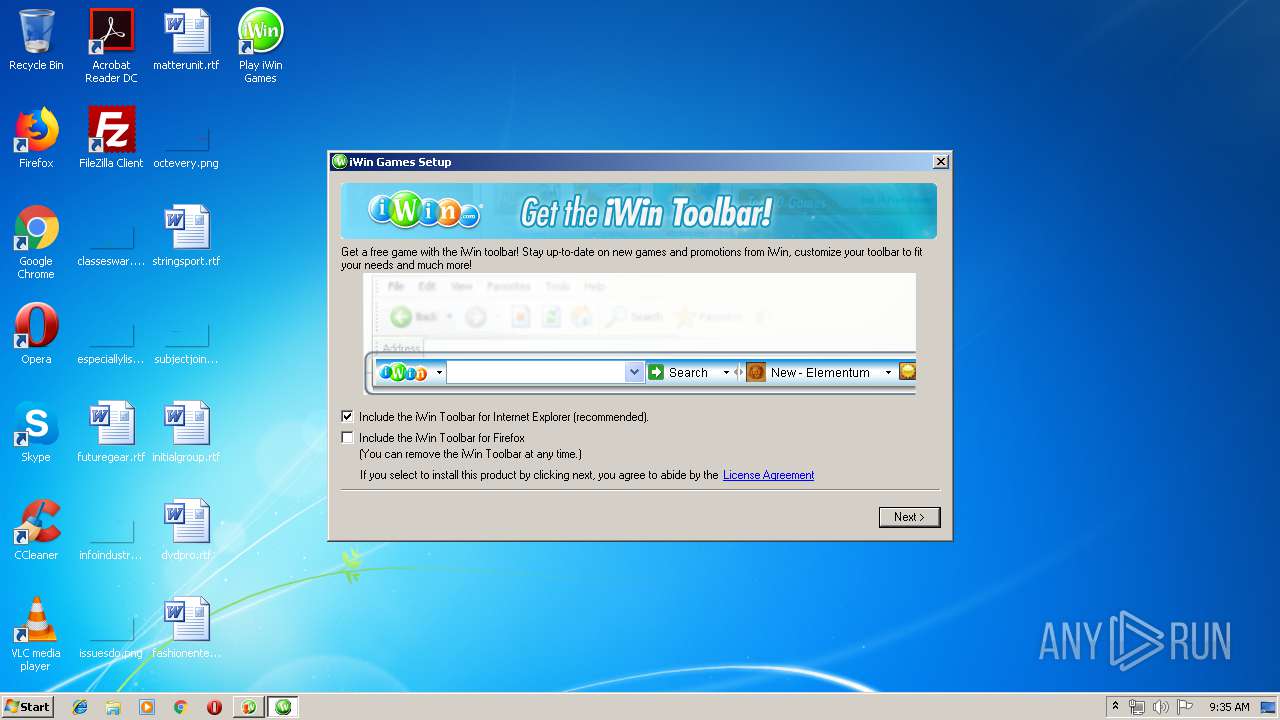Open the FileZilla Client shortcut
The width and height of the screenshot is (1280, 720).
pyautogui.click(x=111, y=138)
